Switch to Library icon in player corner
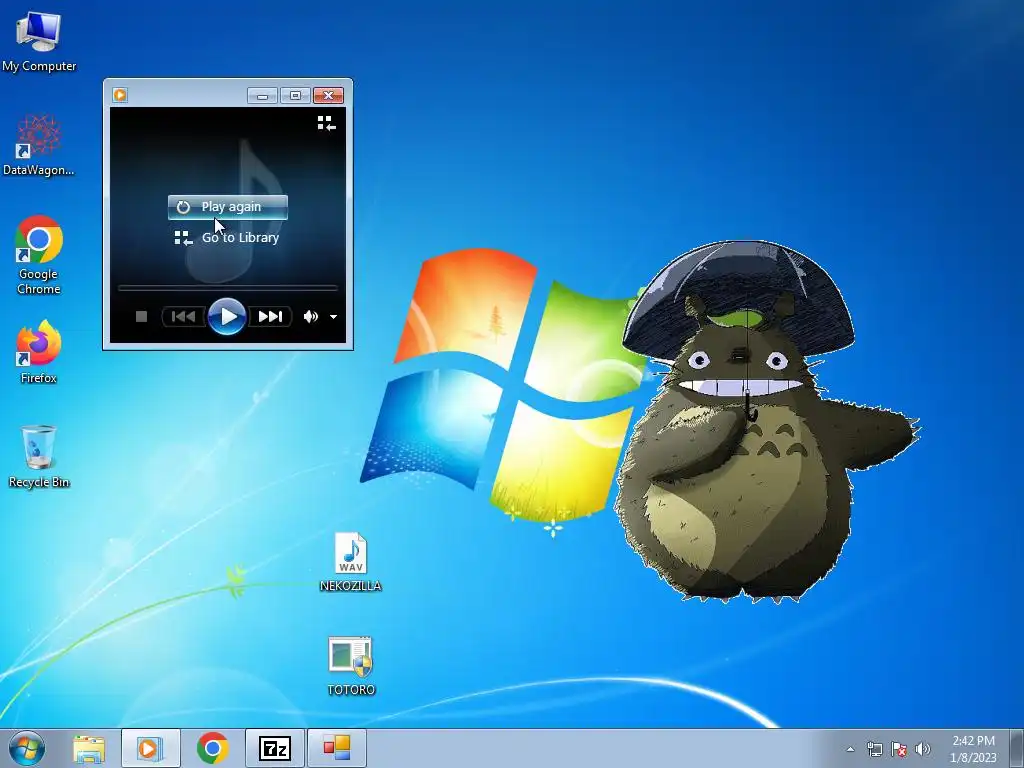 [327, 123]
